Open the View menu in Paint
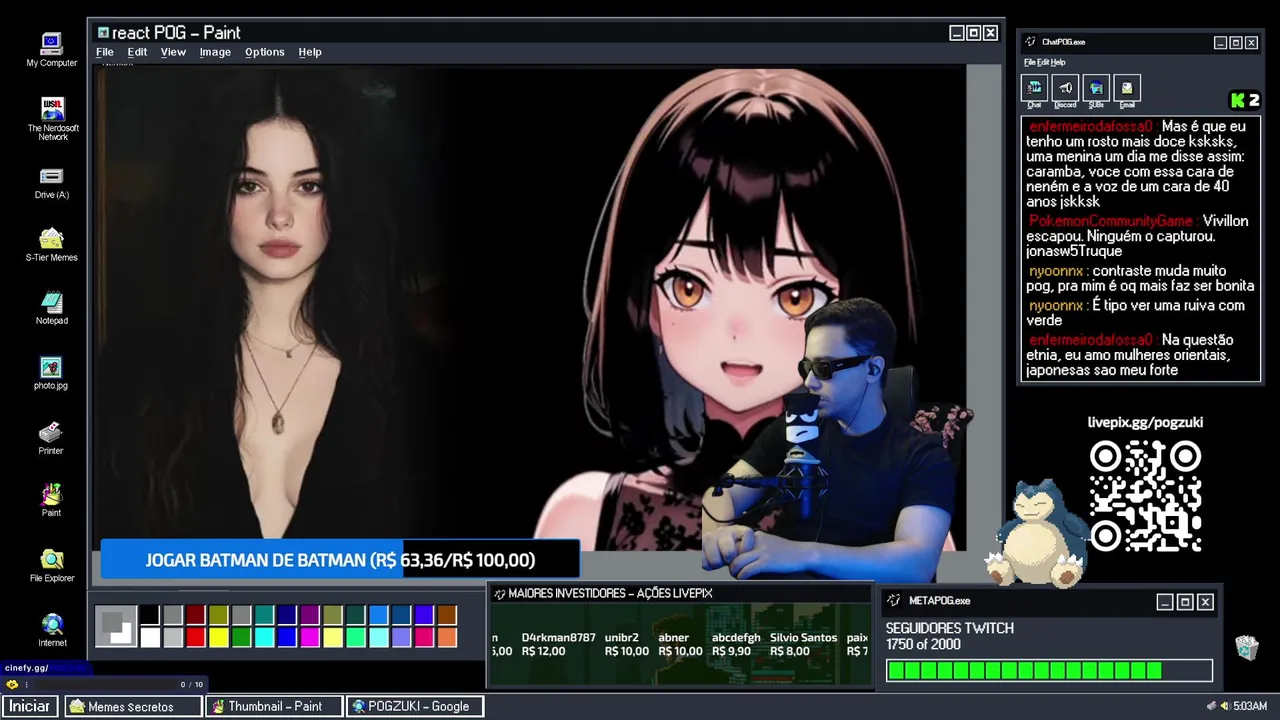The image size is (1280, 720). pyautogui.click(x=173, y=52)
